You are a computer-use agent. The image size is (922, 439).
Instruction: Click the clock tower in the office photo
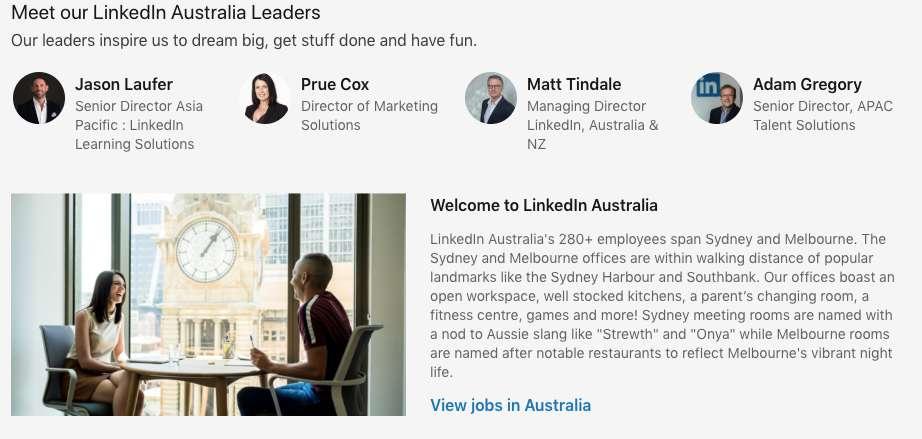click(207, 250)
